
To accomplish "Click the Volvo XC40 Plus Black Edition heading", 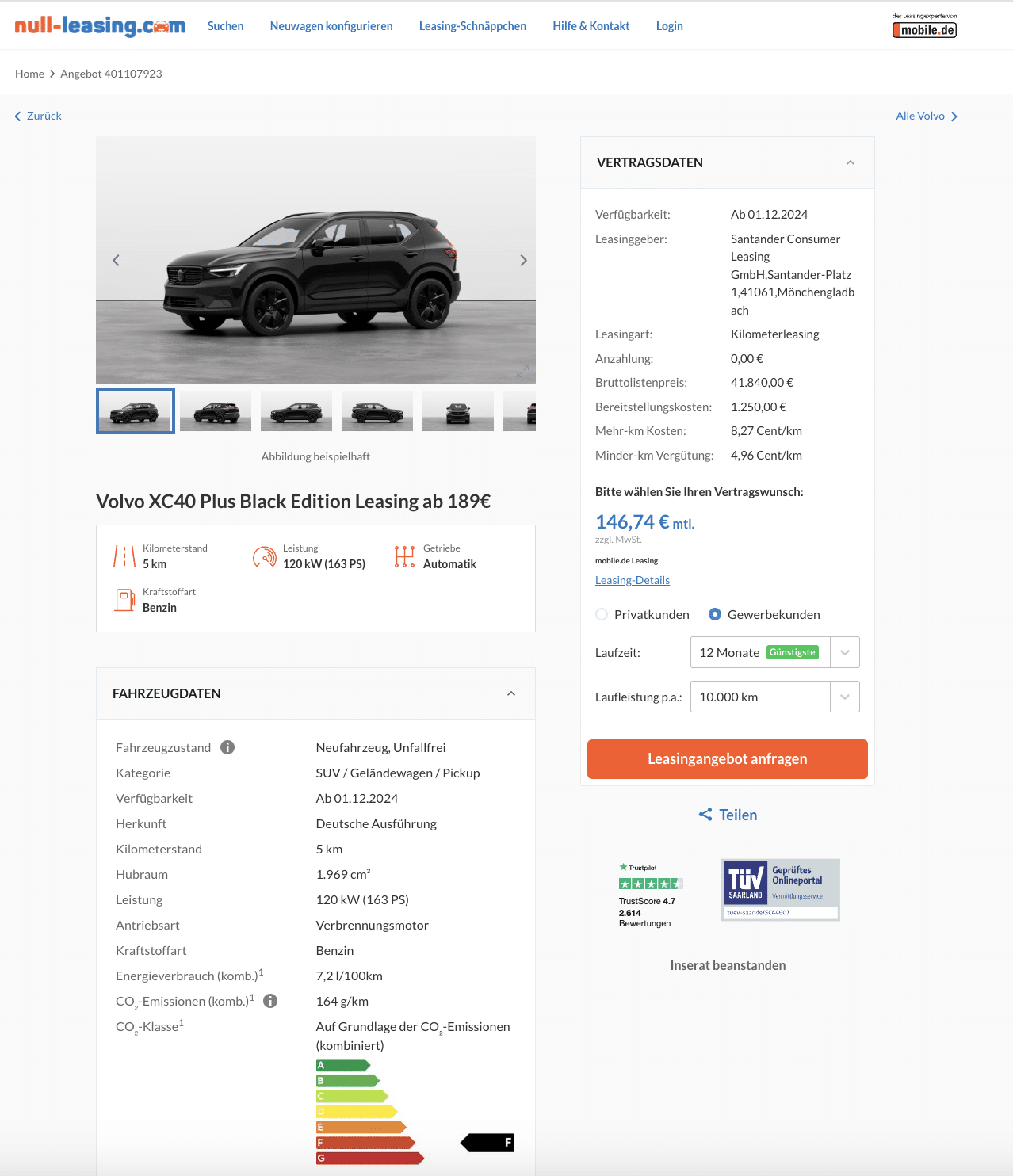I will (293, 501).
